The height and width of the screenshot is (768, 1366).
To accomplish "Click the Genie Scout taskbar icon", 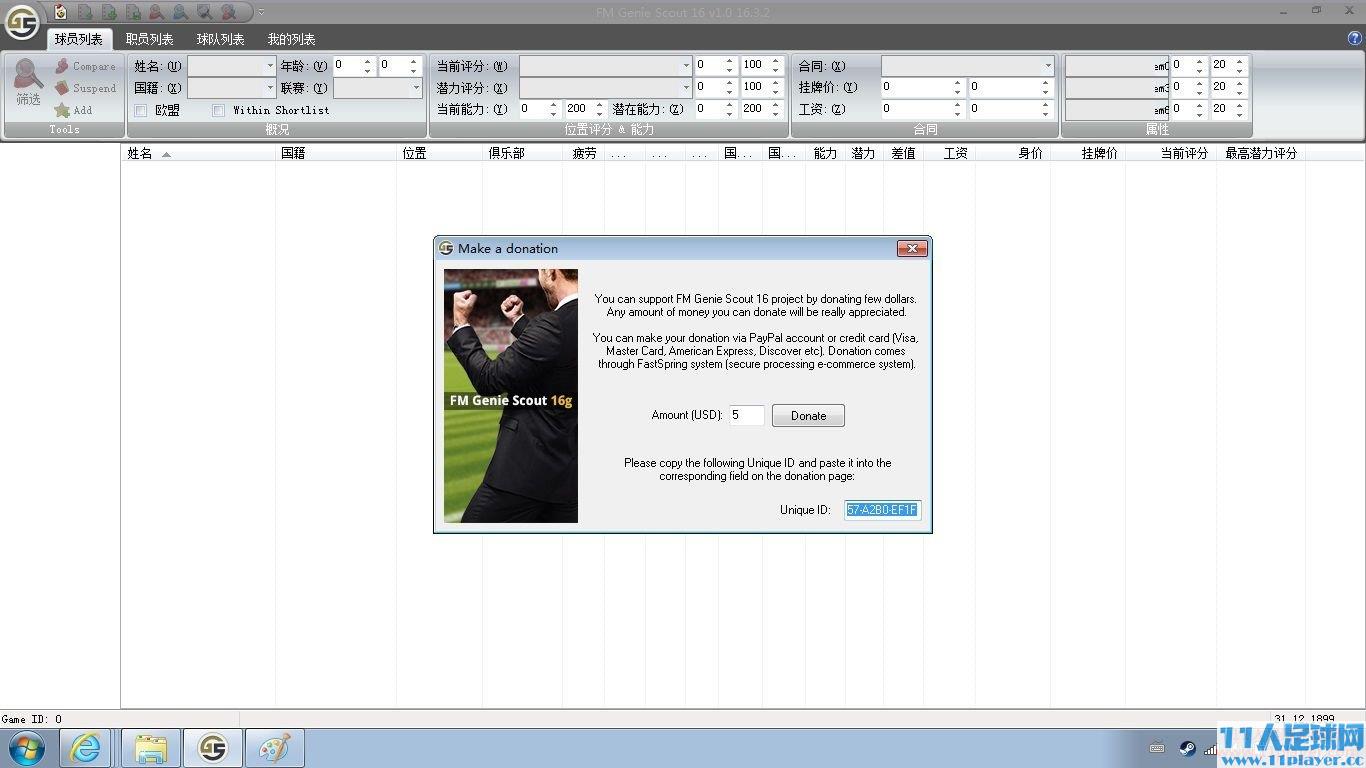I will [212, 748].
